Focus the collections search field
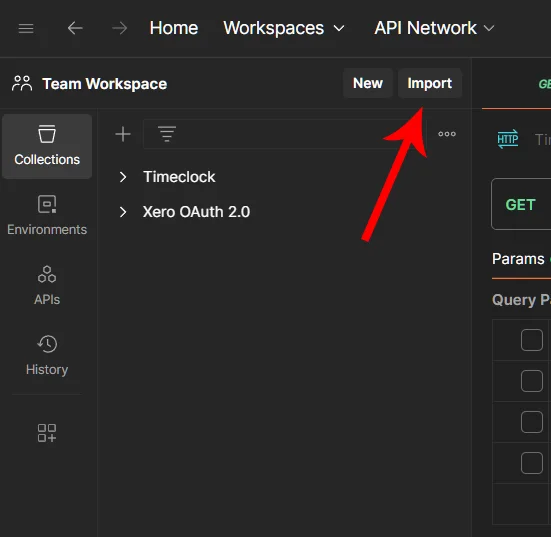The width and height of the screenshot is (551, 537). (285, 134)
